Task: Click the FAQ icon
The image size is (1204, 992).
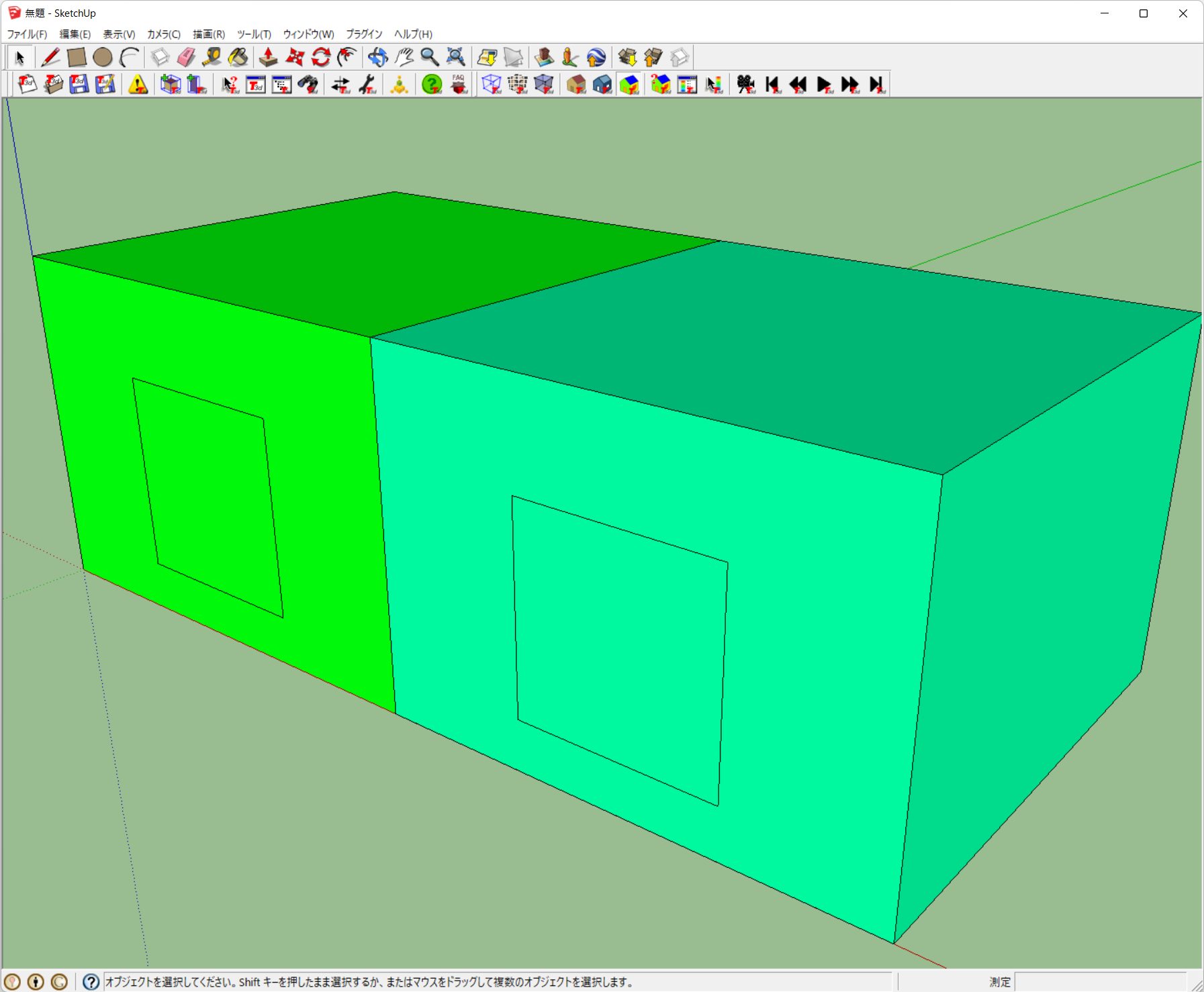Action: pos(458,85)
